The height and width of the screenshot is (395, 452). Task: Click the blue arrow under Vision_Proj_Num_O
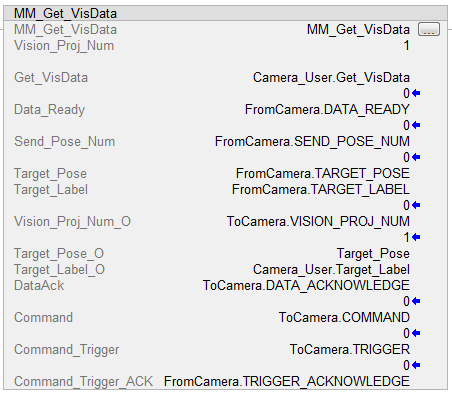[416, 237]
